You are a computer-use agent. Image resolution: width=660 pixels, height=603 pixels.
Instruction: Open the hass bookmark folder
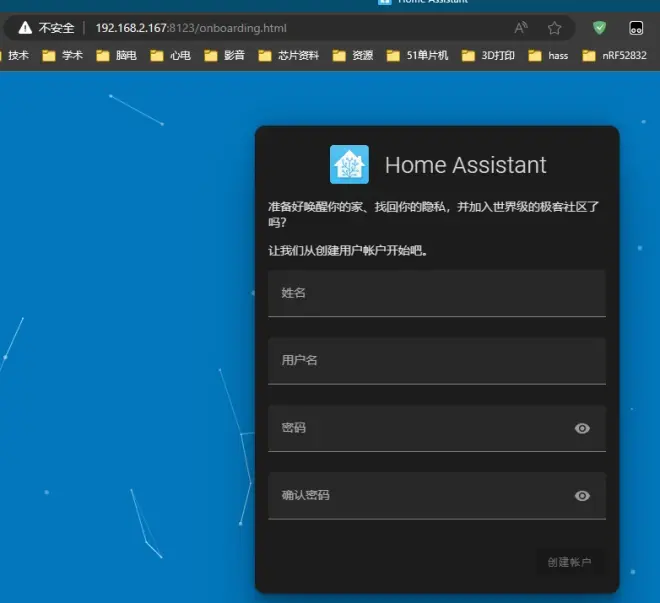coord(548,56)
